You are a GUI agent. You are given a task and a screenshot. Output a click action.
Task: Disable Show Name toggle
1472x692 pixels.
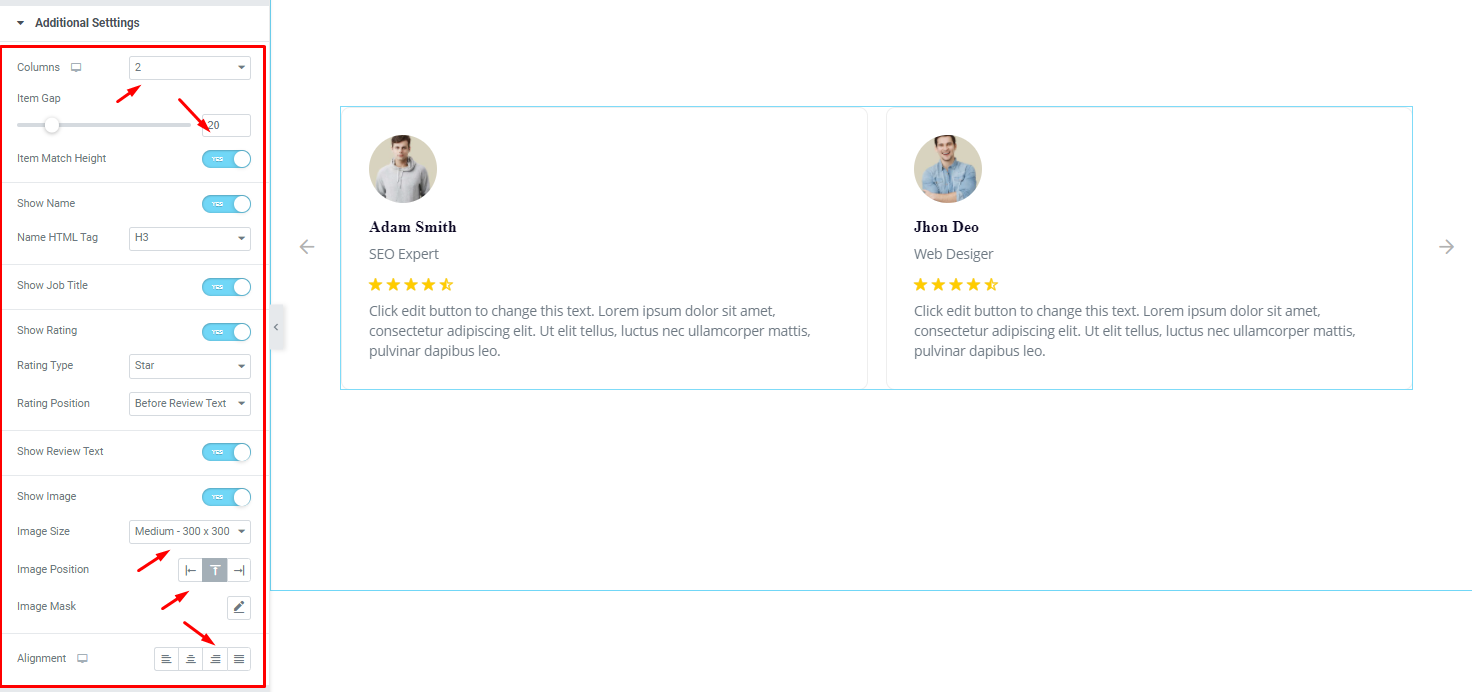[226, 204]
